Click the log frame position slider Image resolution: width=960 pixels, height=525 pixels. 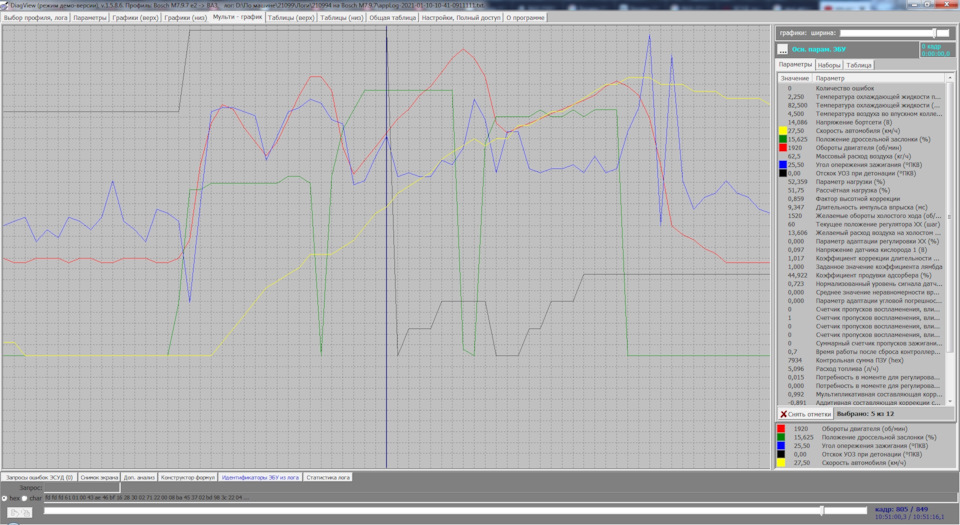click(x=456, y=510)
